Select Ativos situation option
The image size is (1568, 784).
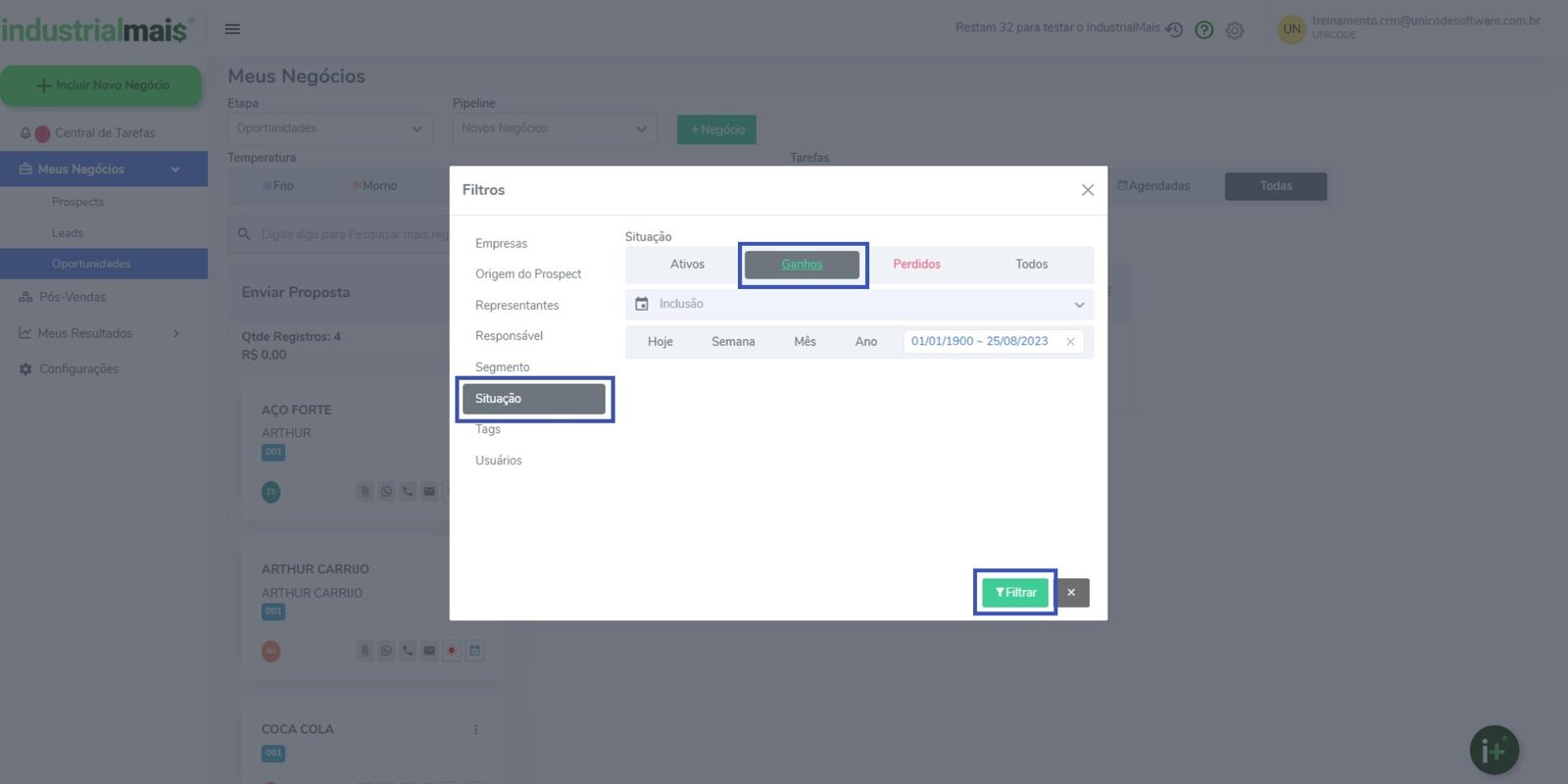tap(687, 265)
